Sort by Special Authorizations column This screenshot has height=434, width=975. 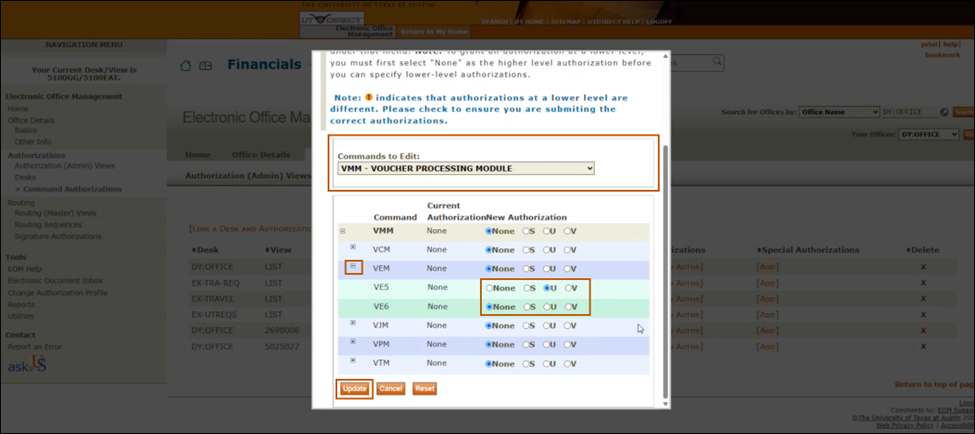(808, 250)
